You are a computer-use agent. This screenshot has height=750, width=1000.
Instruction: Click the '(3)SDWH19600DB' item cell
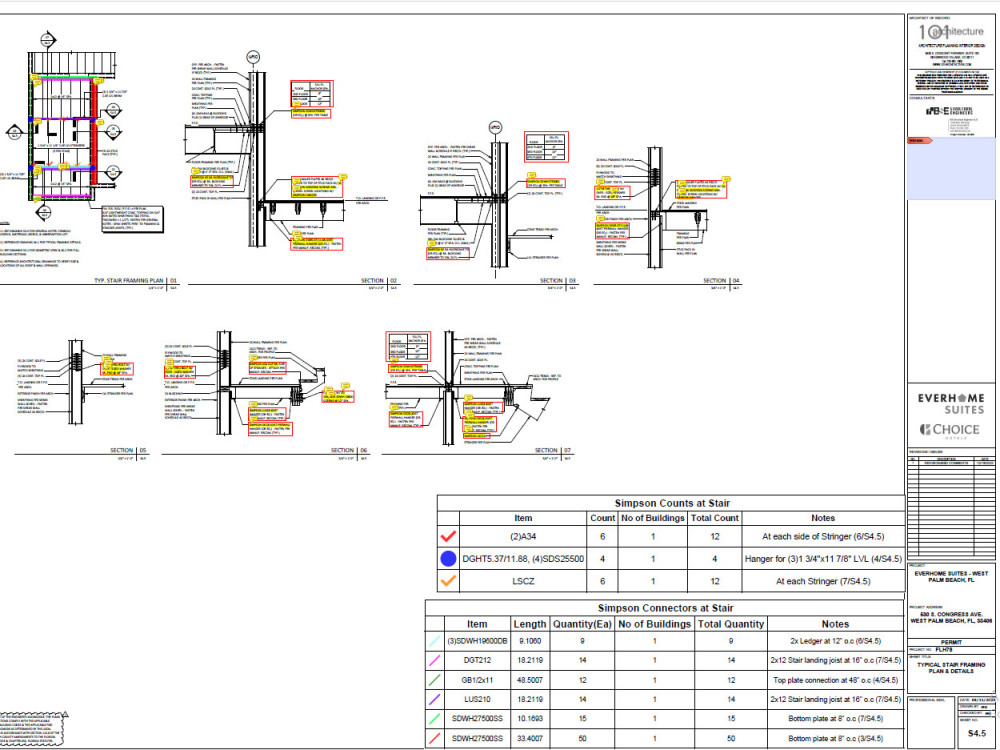(477, 641)
